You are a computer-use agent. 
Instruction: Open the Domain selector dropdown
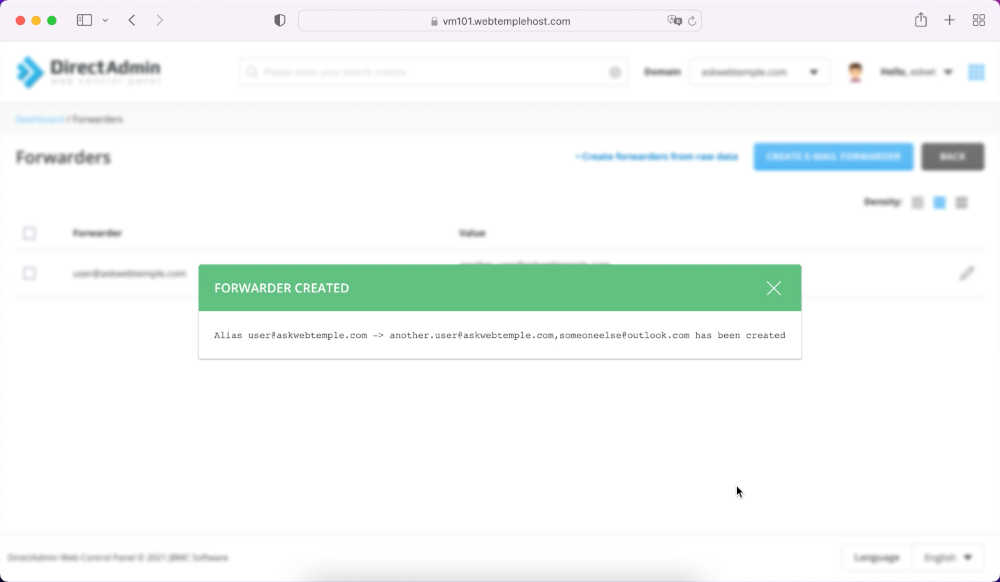(x=759, y=72)
